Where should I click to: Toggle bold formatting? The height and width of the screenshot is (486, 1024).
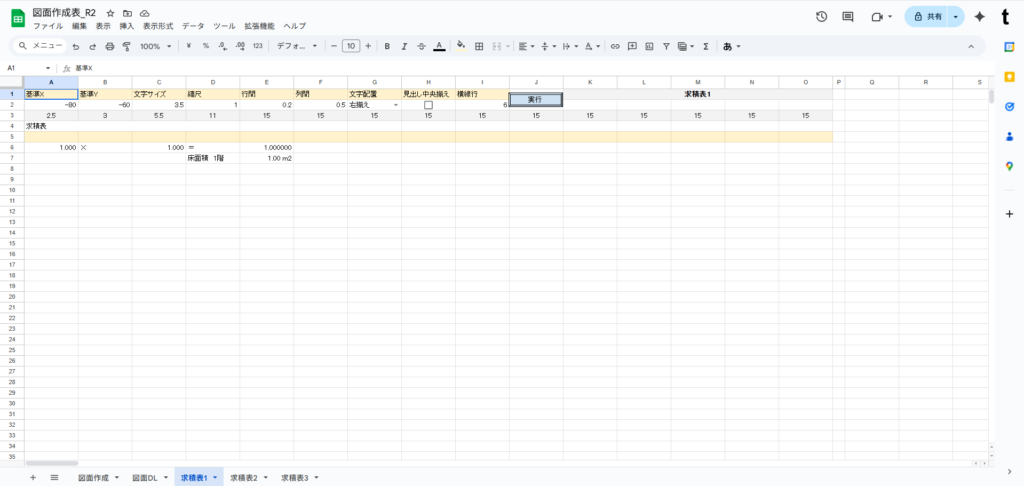tap(387, 46)
